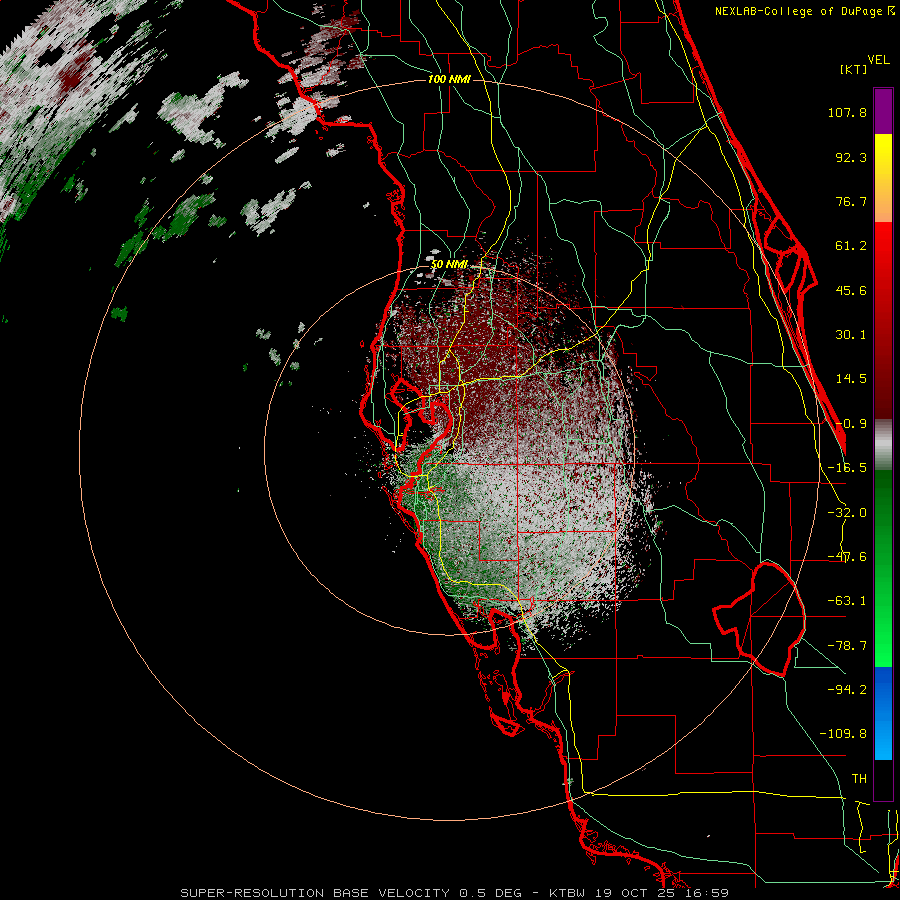The width and height of the screenshot is (900, 900).
Task: Click Lake Okeechobee outline on the map
Action: pos(759,619)
